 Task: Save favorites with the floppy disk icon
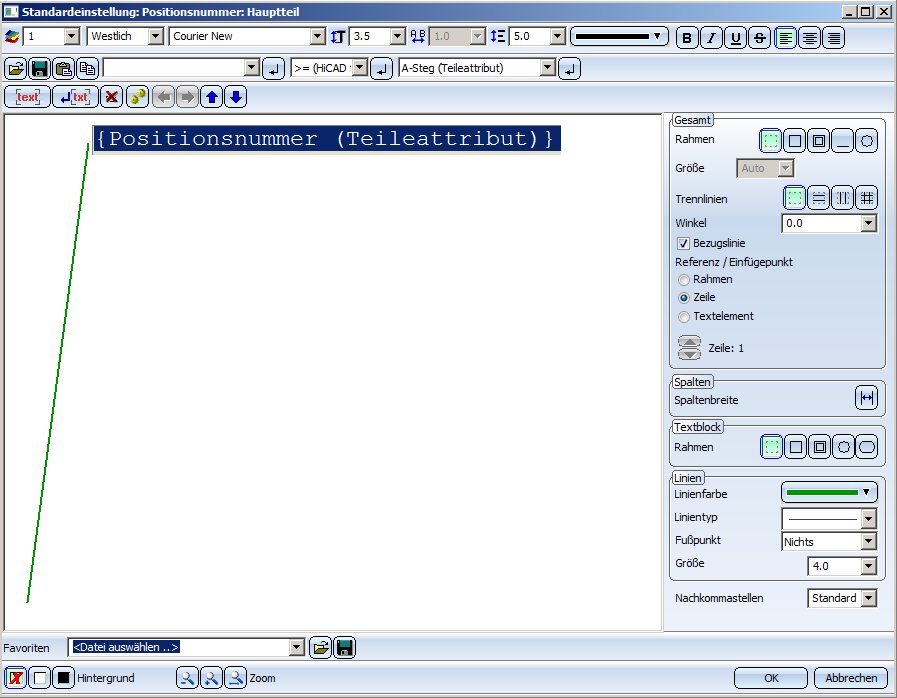[344, 648]
